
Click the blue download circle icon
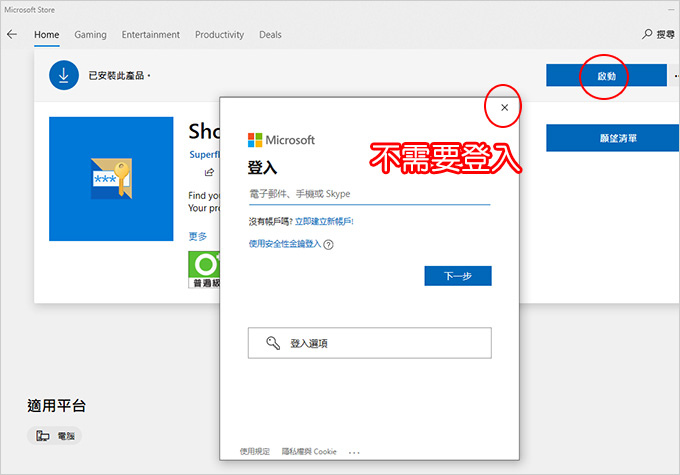(64, 75)
